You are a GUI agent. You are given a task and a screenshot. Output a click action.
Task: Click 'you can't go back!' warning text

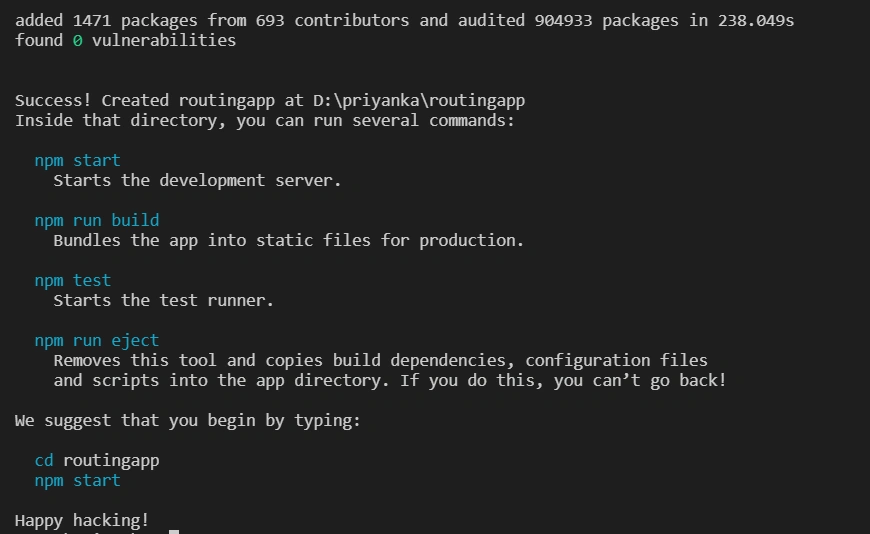tap(640, 380)
